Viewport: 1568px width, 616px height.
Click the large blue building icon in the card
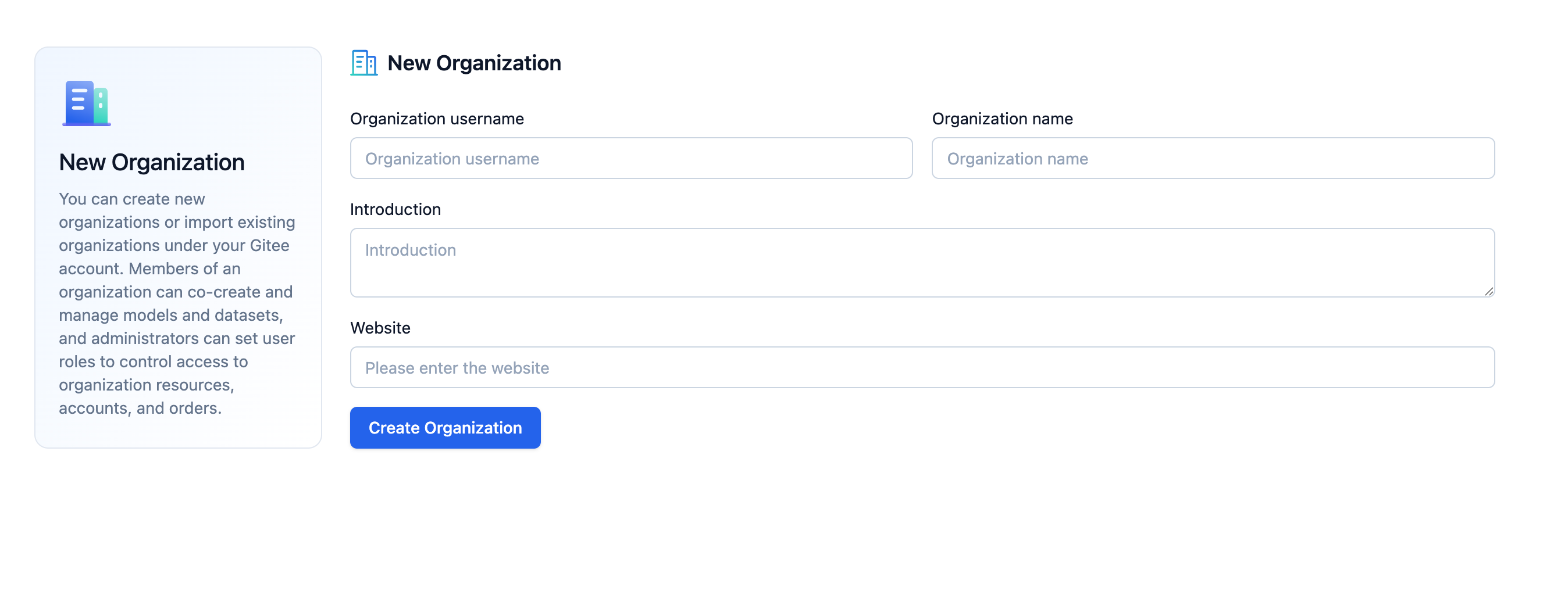pyautogui.click(x=86, y=103)
